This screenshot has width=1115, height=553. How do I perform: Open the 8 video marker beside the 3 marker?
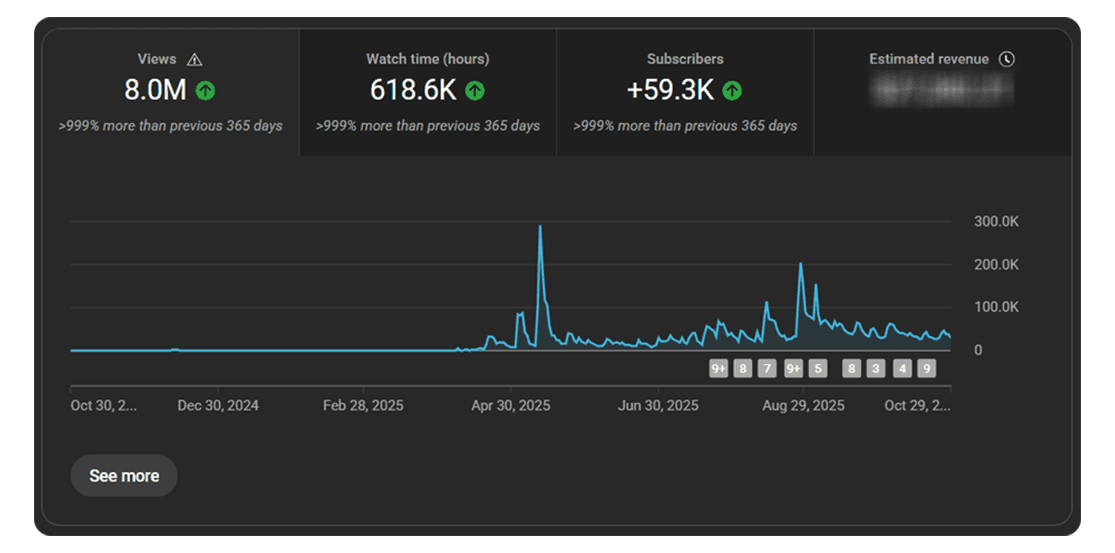pyautogui.click(x=851, y=368)
